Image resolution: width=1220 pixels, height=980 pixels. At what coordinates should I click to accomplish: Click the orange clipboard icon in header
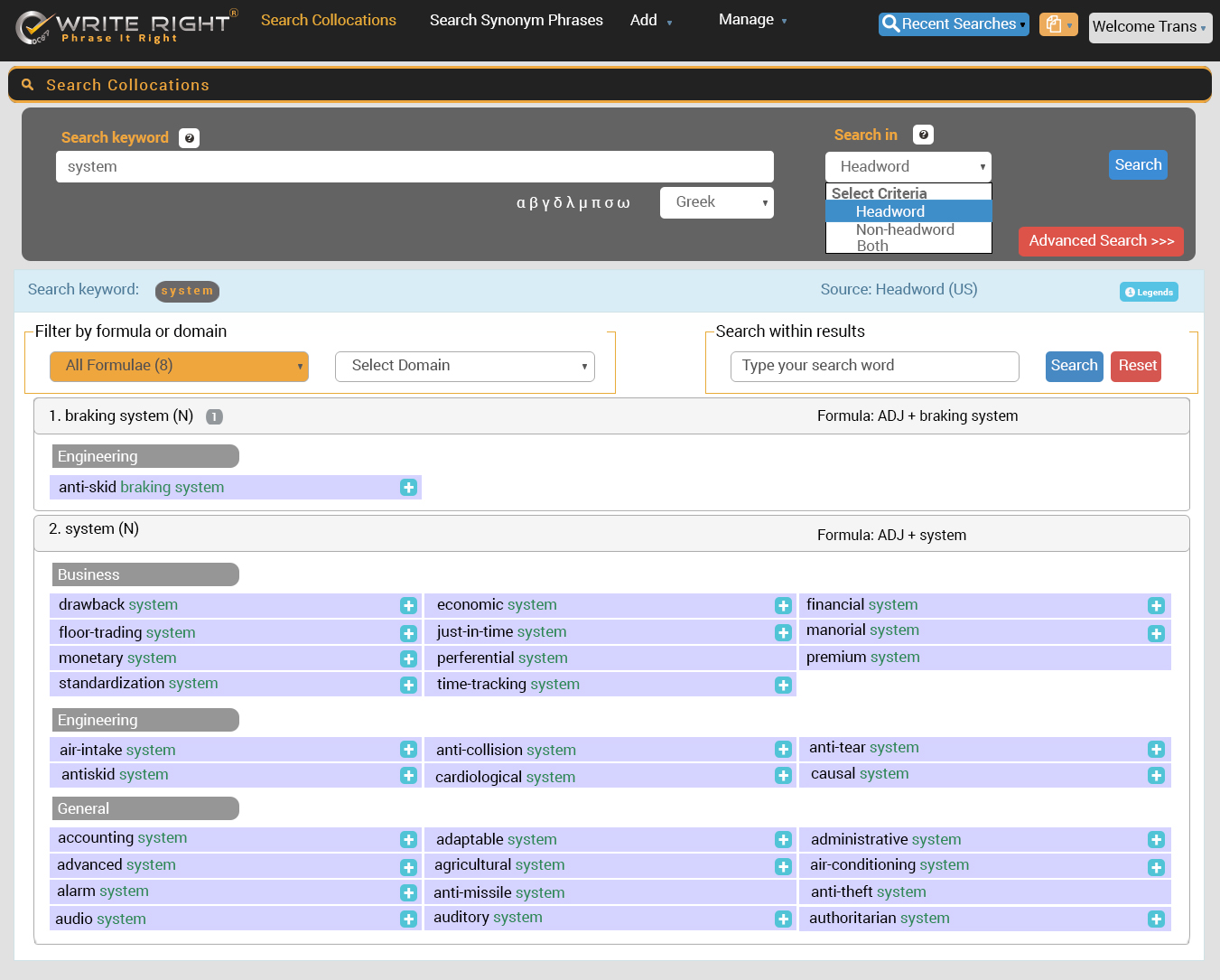tap(1057, 24)
